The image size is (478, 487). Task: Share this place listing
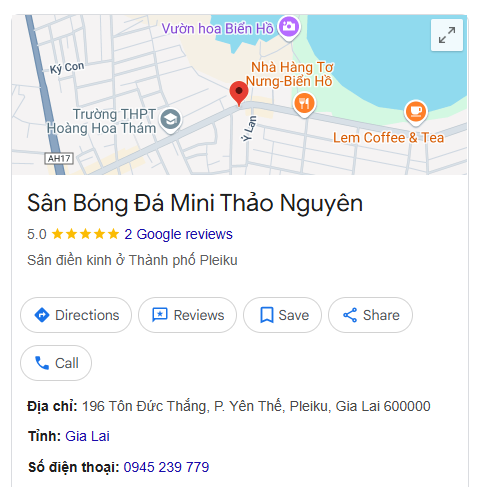pos(370,315)
